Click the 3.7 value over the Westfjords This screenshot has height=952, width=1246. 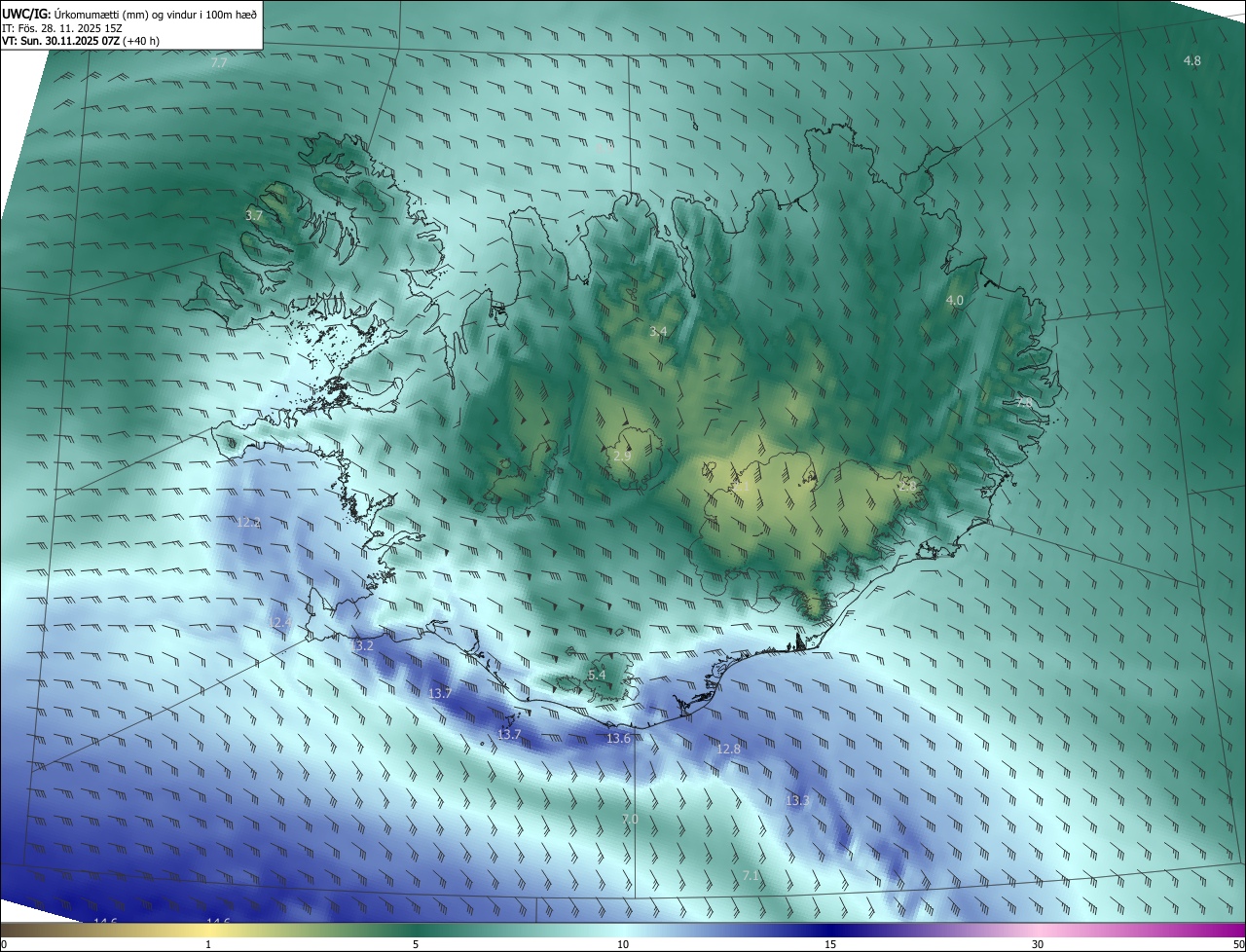pyautogui.click(x=254, y=214)
